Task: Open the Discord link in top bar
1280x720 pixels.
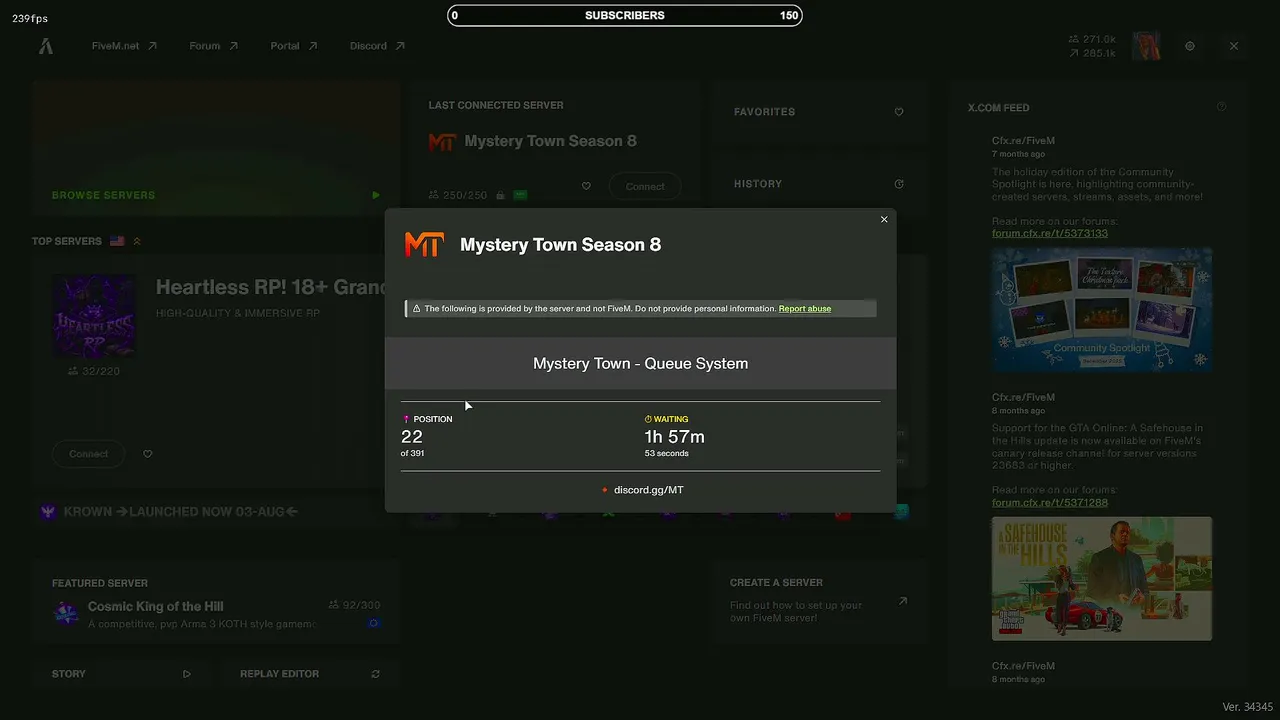Action: (377, 46)
